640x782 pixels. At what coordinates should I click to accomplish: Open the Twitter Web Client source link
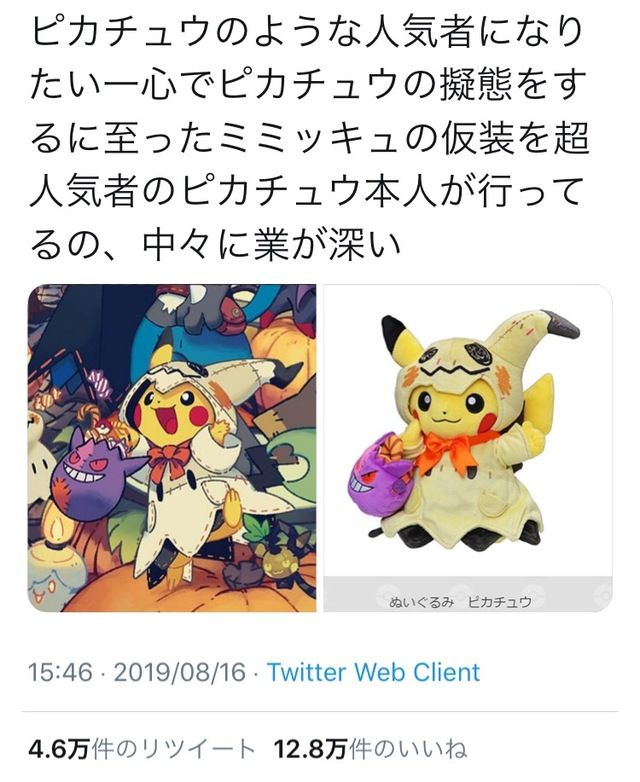tap(374, 672)
